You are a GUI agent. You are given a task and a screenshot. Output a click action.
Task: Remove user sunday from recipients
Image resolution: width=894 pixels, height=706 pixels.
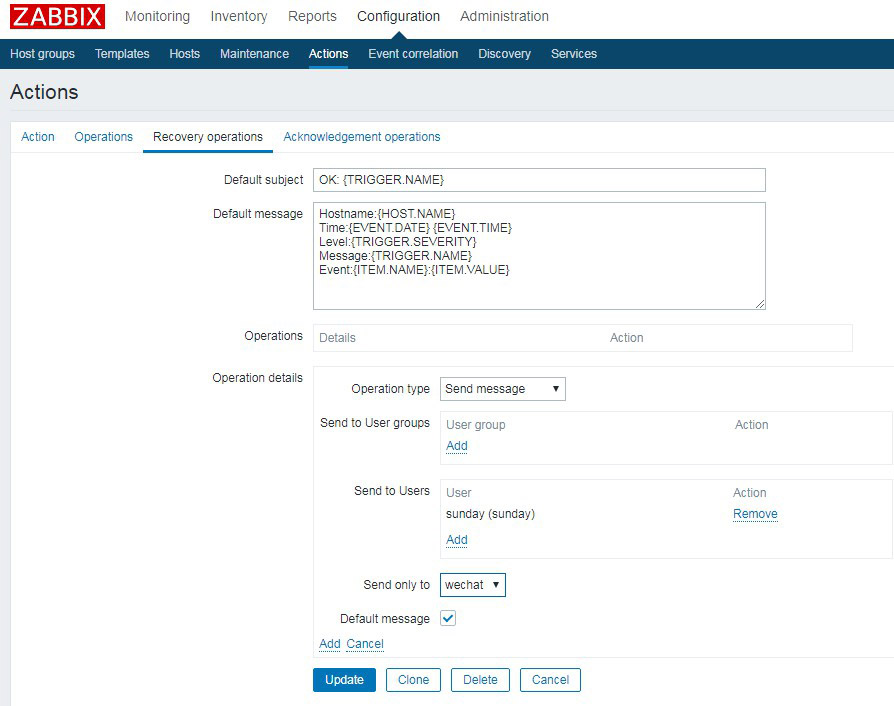click(754, 514)
